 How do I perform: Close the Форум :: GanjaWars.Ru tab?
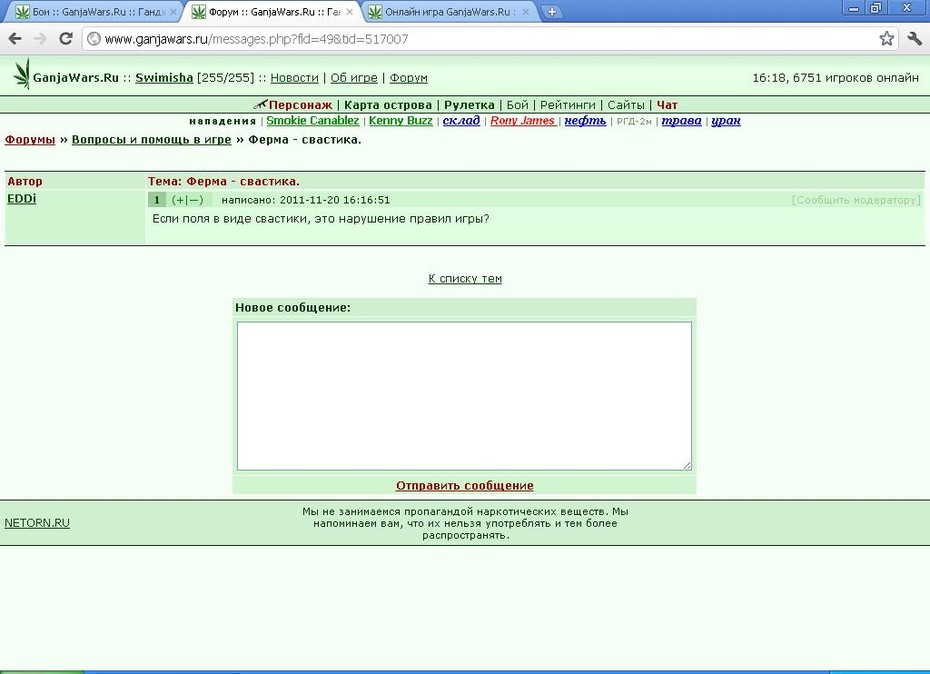click(349, 12)
